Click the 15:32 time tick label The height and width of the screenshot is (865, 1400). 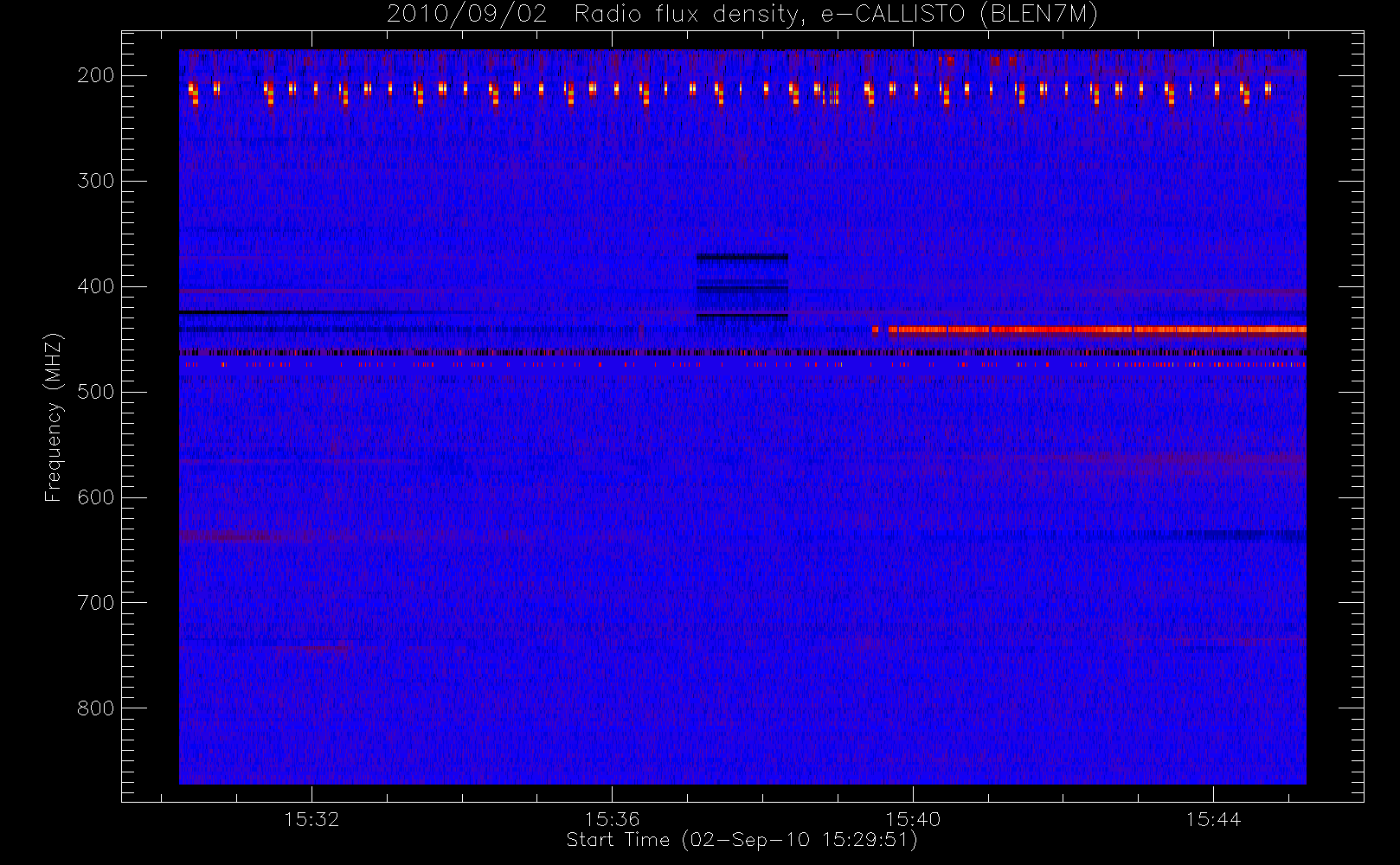[311, 819]
